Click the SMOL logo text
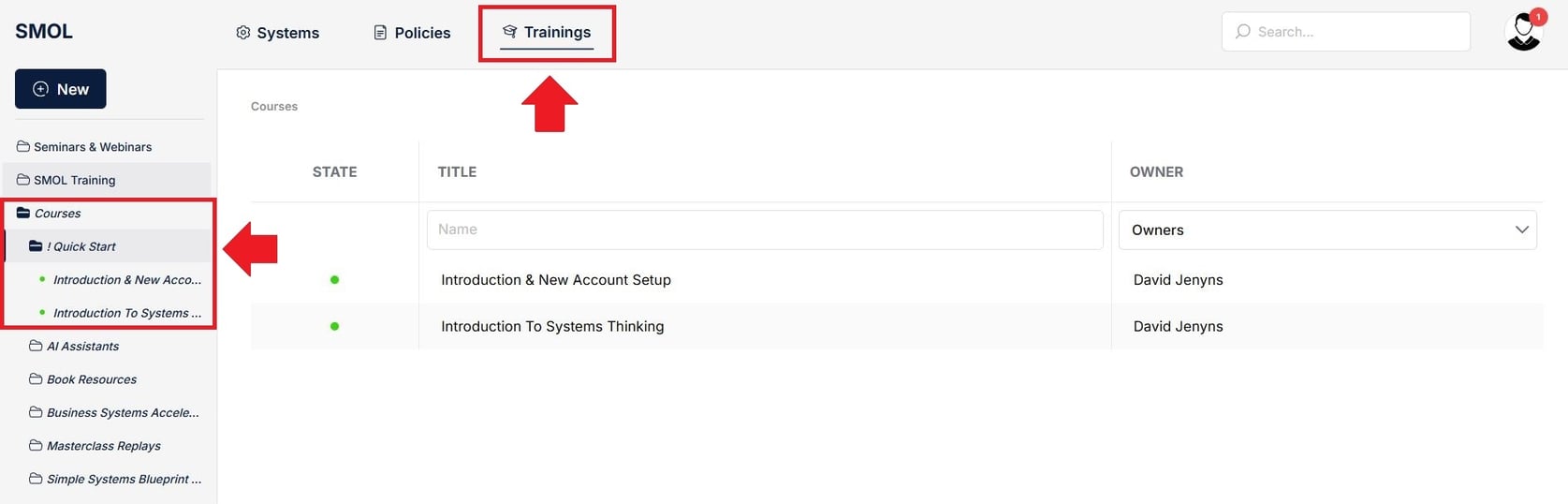Viewport: 1568px width, 504px height. 44,31
